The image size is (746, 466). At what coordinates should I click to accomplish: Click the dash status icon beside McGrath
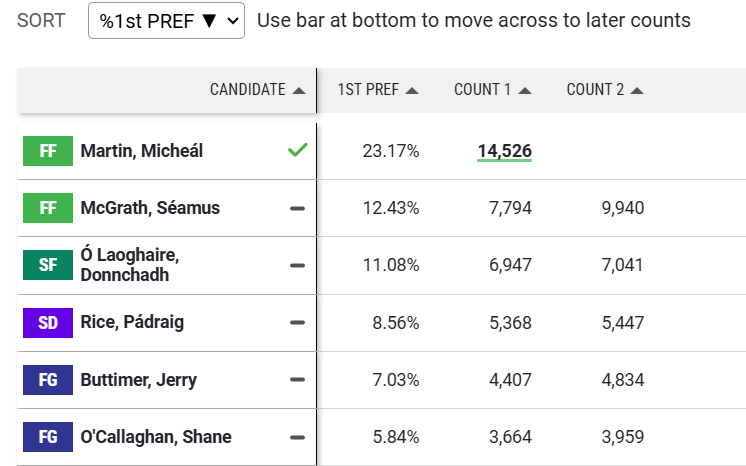297,208
